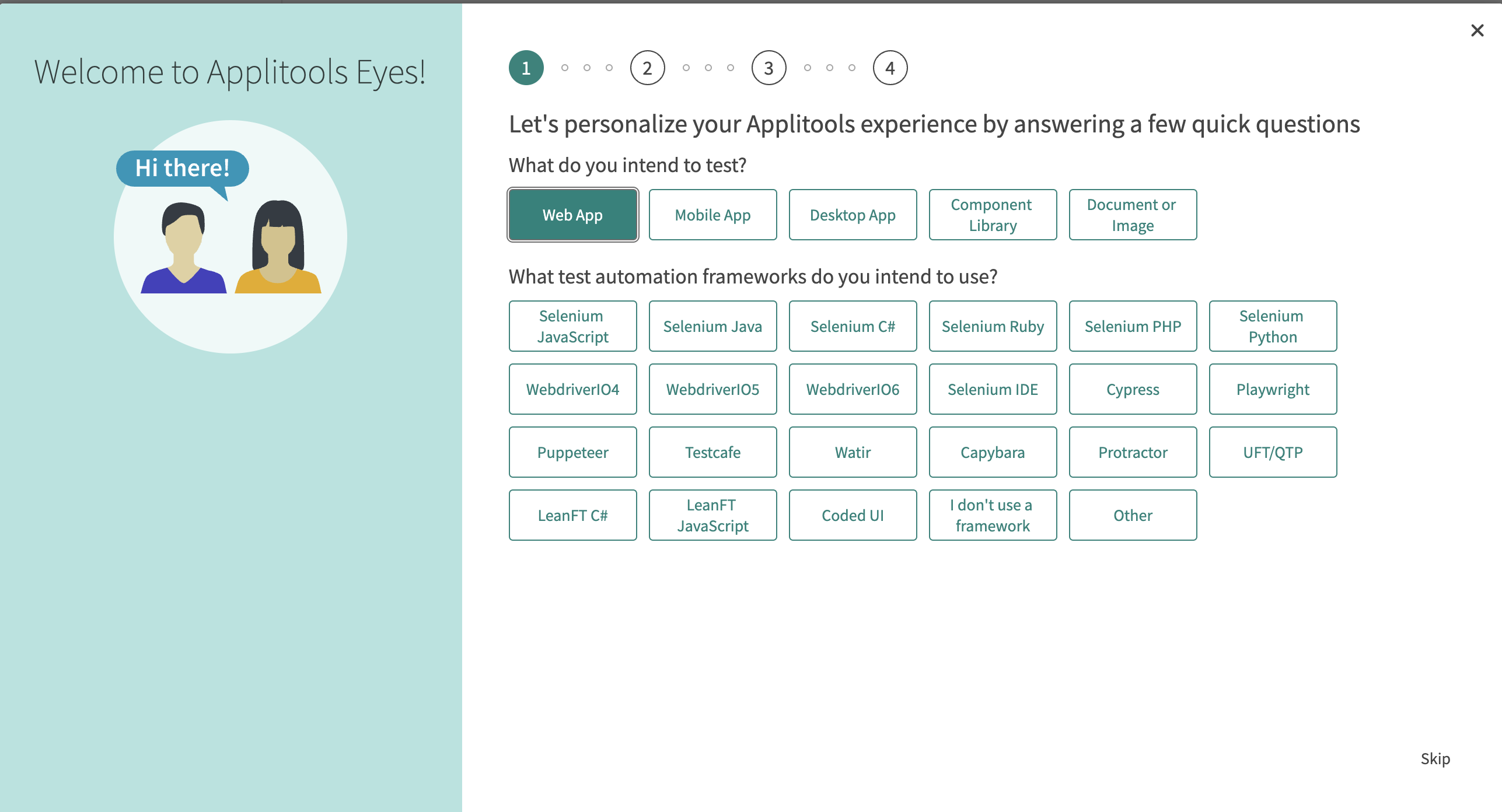Image resolution: width=1502 pixels, height=812 pixels.
Task: Toggle the I don't use a framework option
Action: point(991,515)
